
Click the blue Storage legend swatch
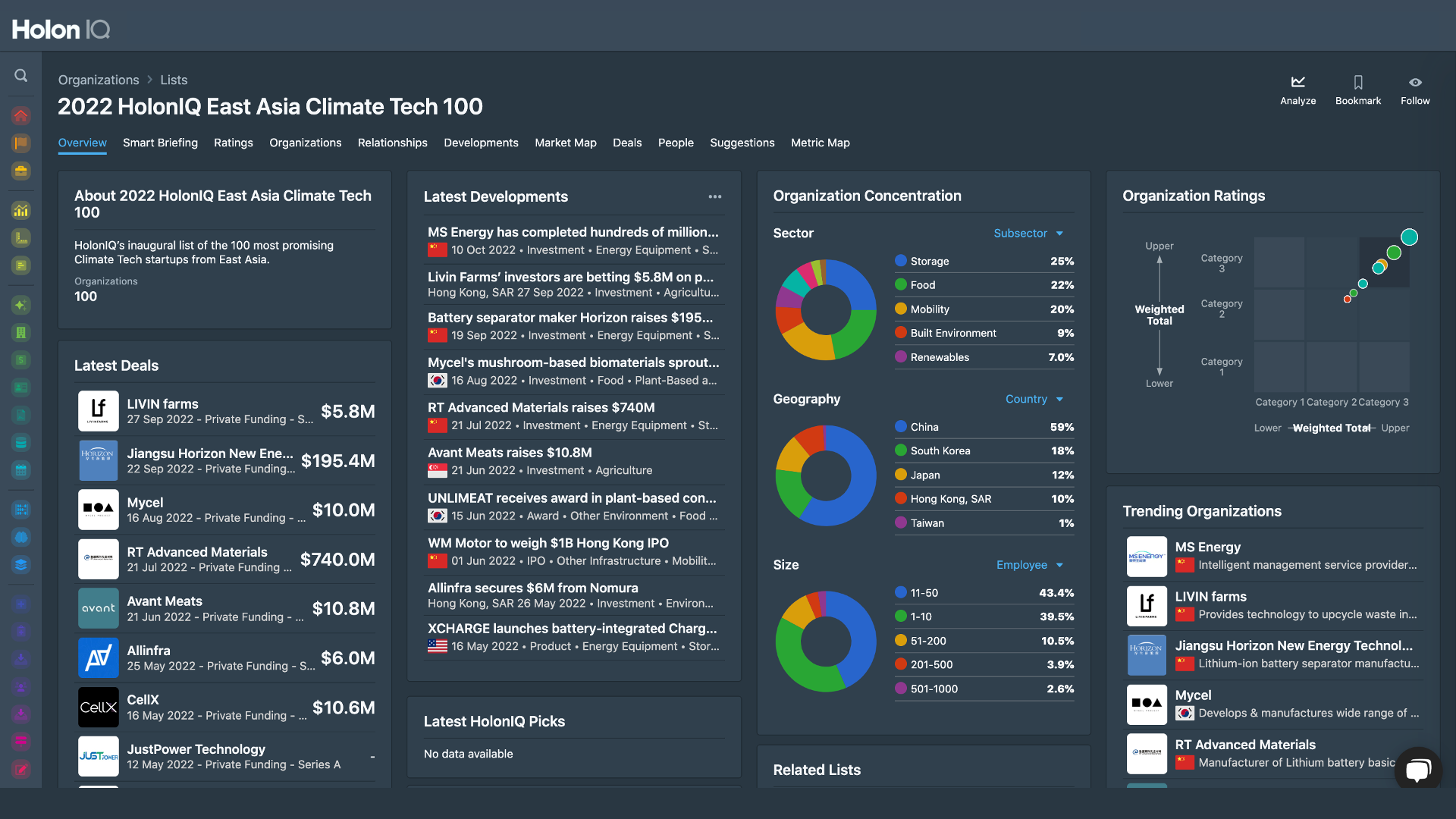coord(901,261)
